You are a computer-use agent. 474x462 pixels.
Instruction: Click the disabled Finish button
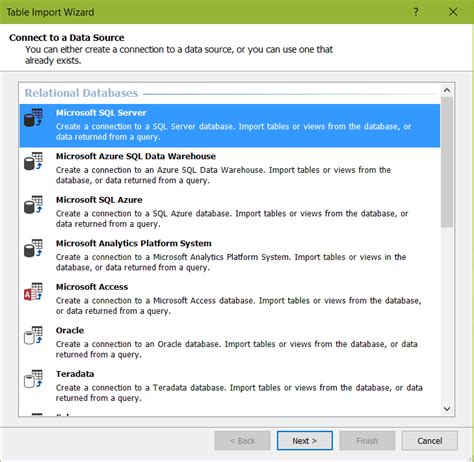367,441
